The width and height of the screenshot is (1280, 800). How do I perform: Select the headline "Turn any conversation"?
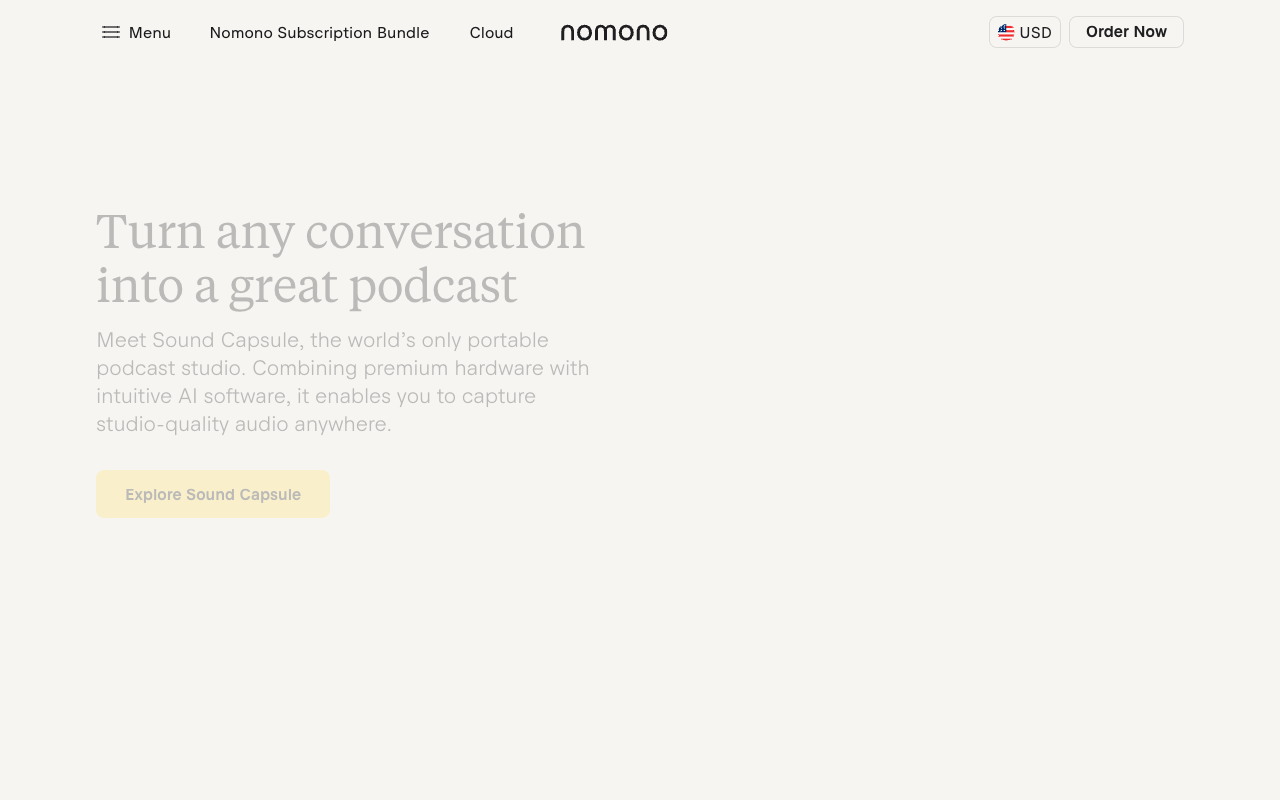[x=340, y=231]
